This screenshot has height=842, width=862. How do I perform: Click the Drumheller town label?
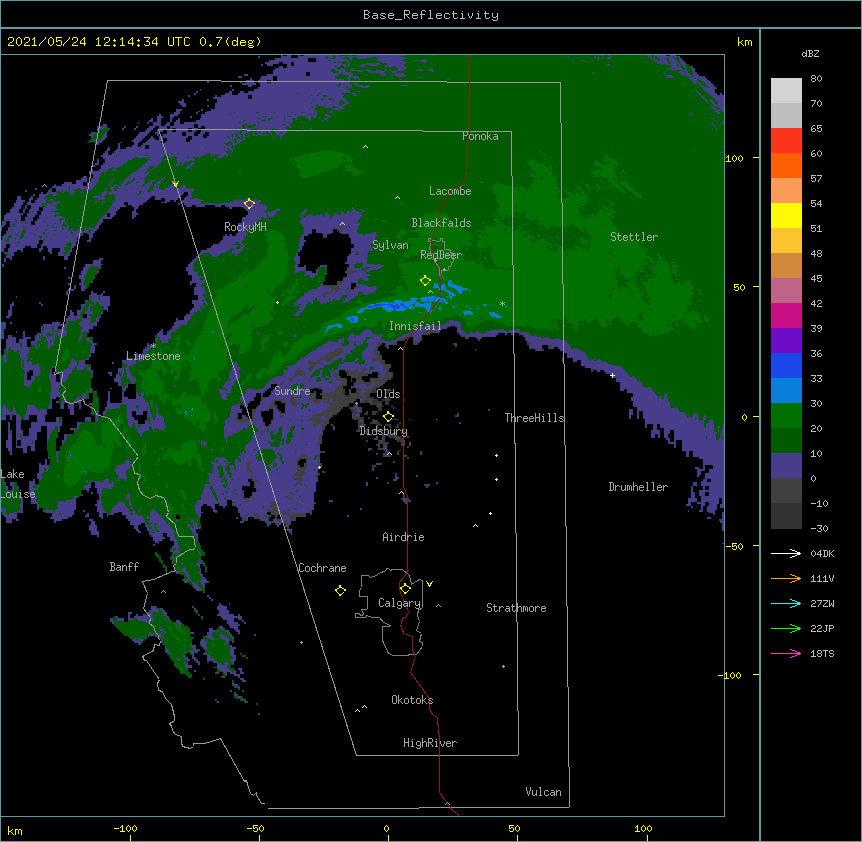[638, 487]
